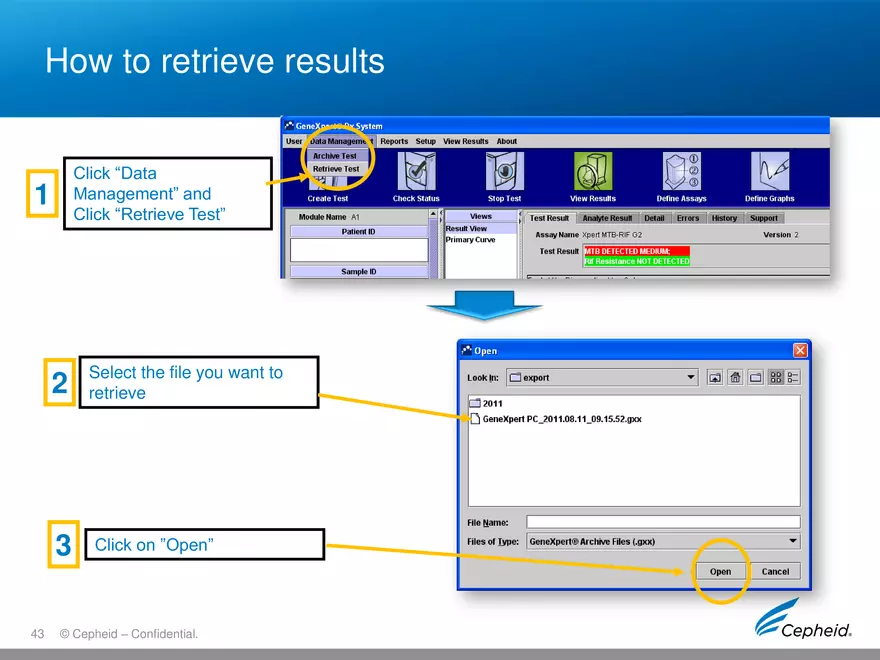
Task: Click the Stop Test icon
Action: pyautogui.click(x=504, y=175)
